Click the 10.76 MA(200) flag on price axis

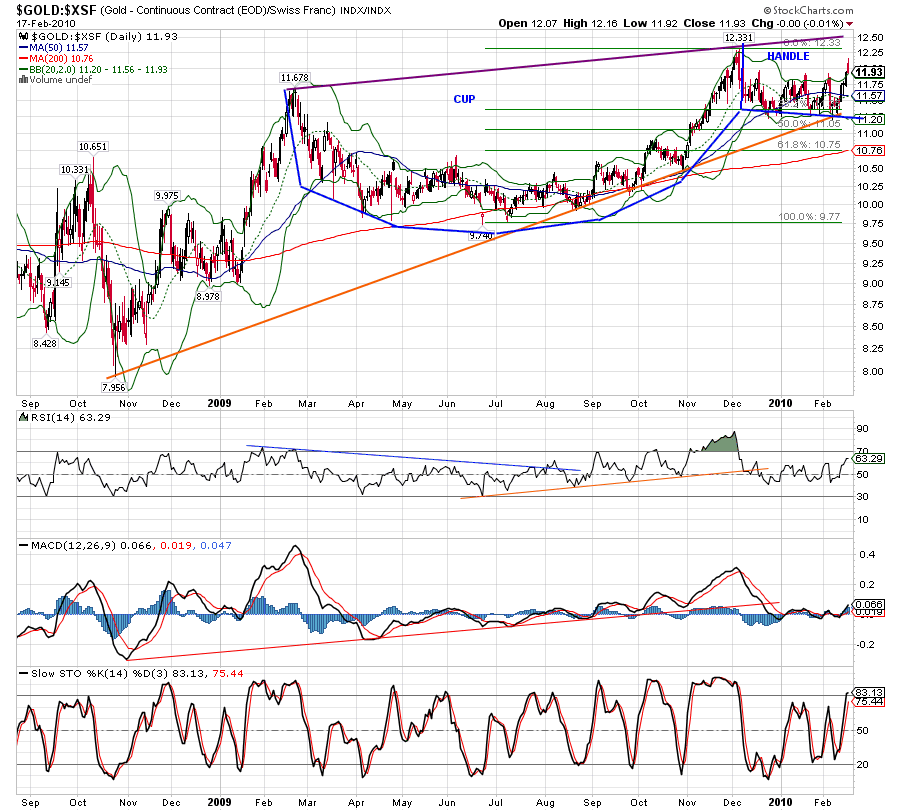pyautogui.click(x=869, y=150)
